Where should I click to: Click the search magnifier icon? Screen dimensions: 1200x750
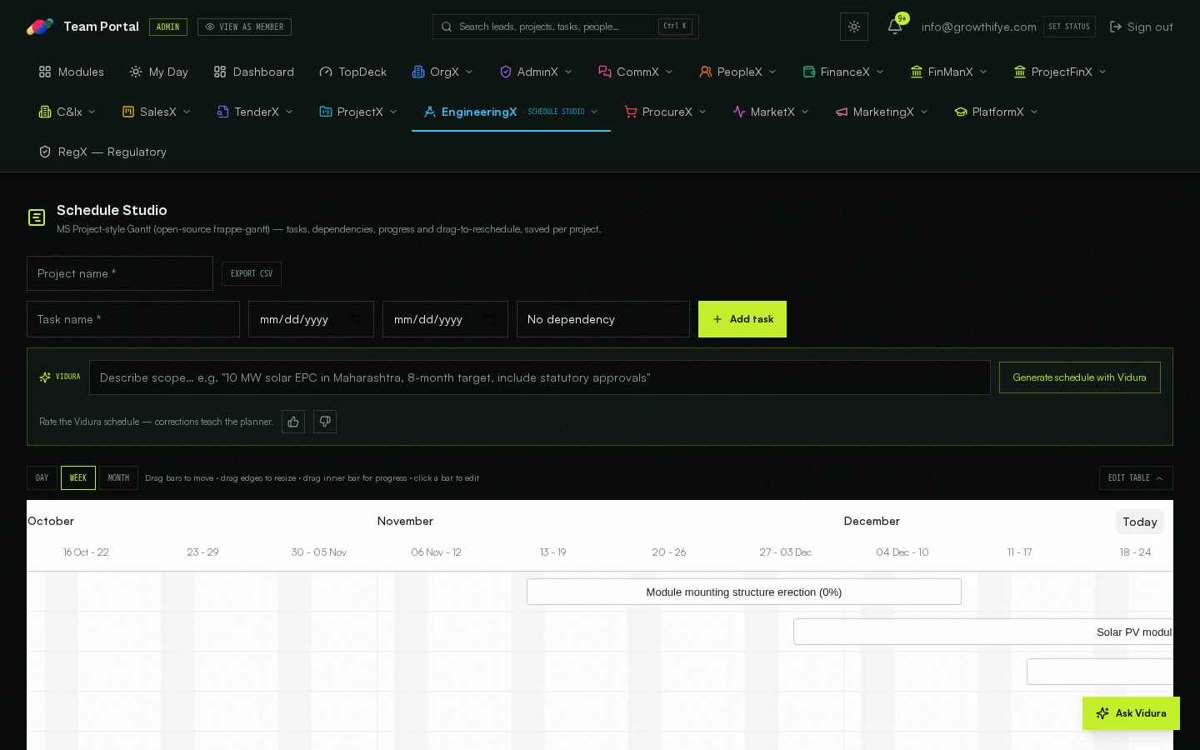[x=447, y=27]
